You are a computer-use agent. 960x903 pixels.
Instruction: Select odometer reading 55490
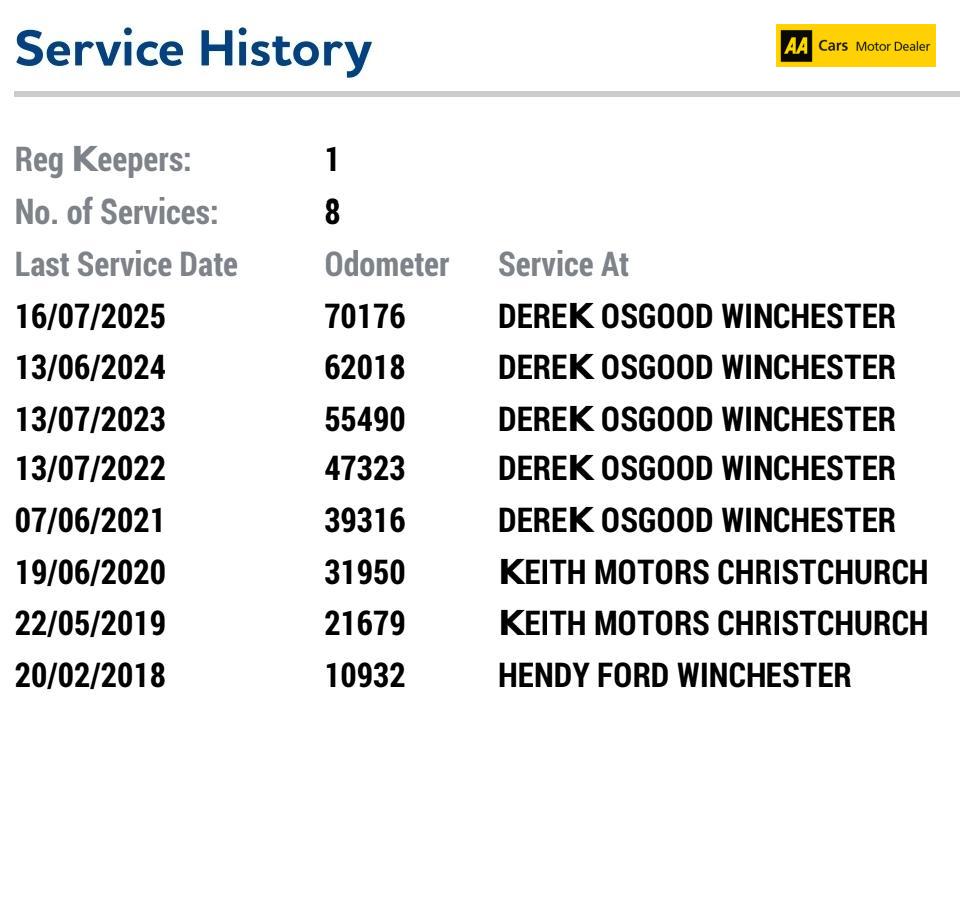365,419
